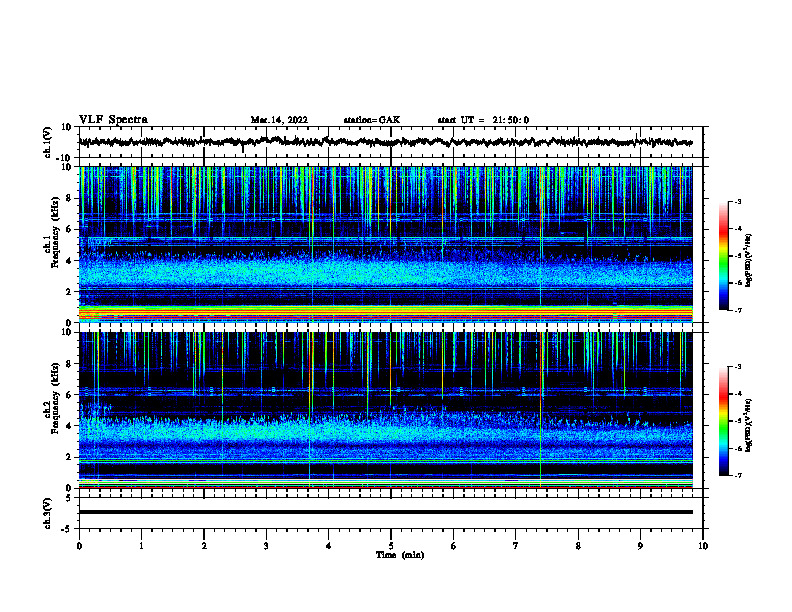Click the ch.2 spectrogram hiss band near 3.5 kHz

click(385, 433)
